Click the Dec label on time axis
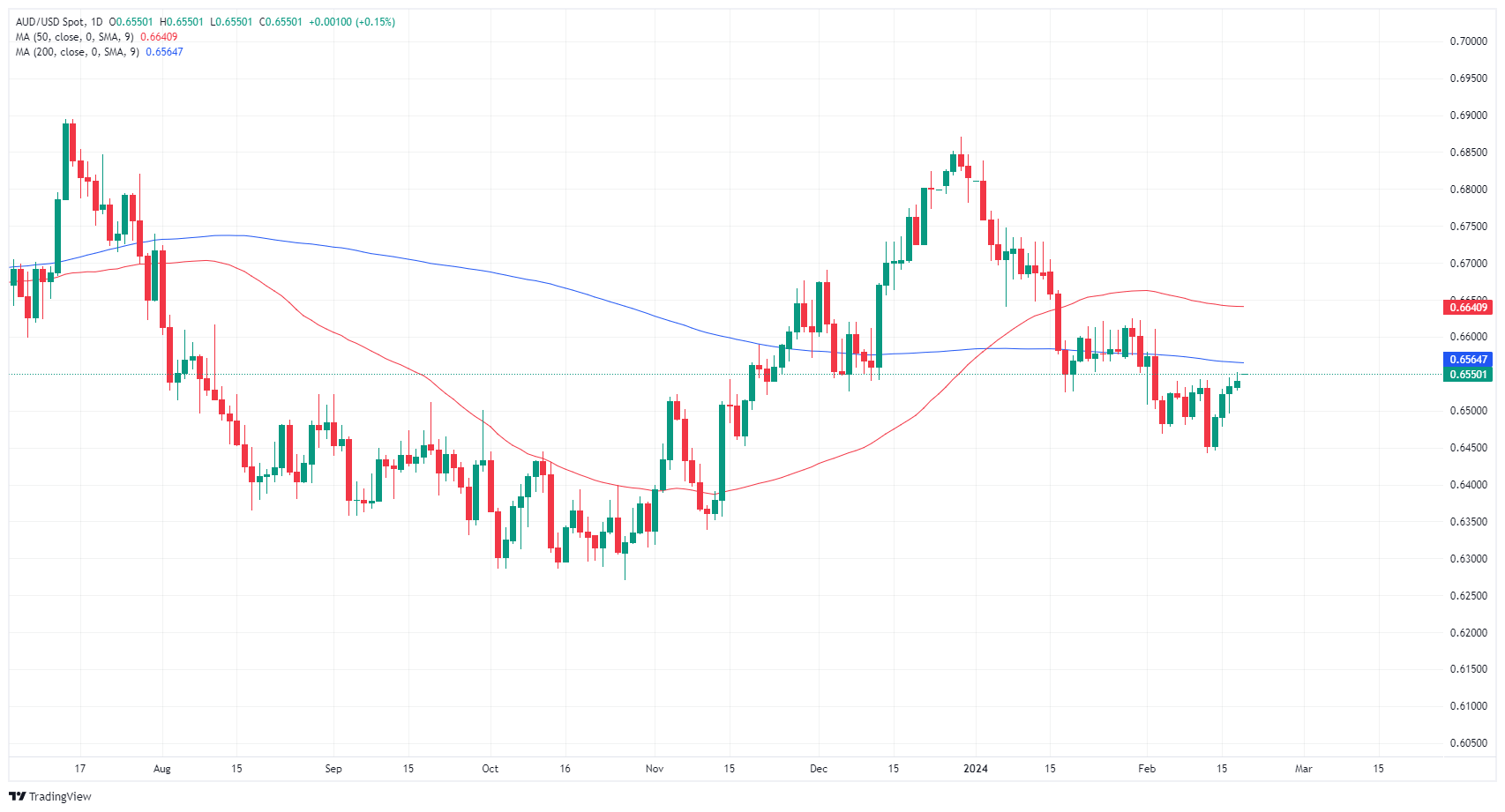Screen dimensions: 1505x812 pos(818,769)
